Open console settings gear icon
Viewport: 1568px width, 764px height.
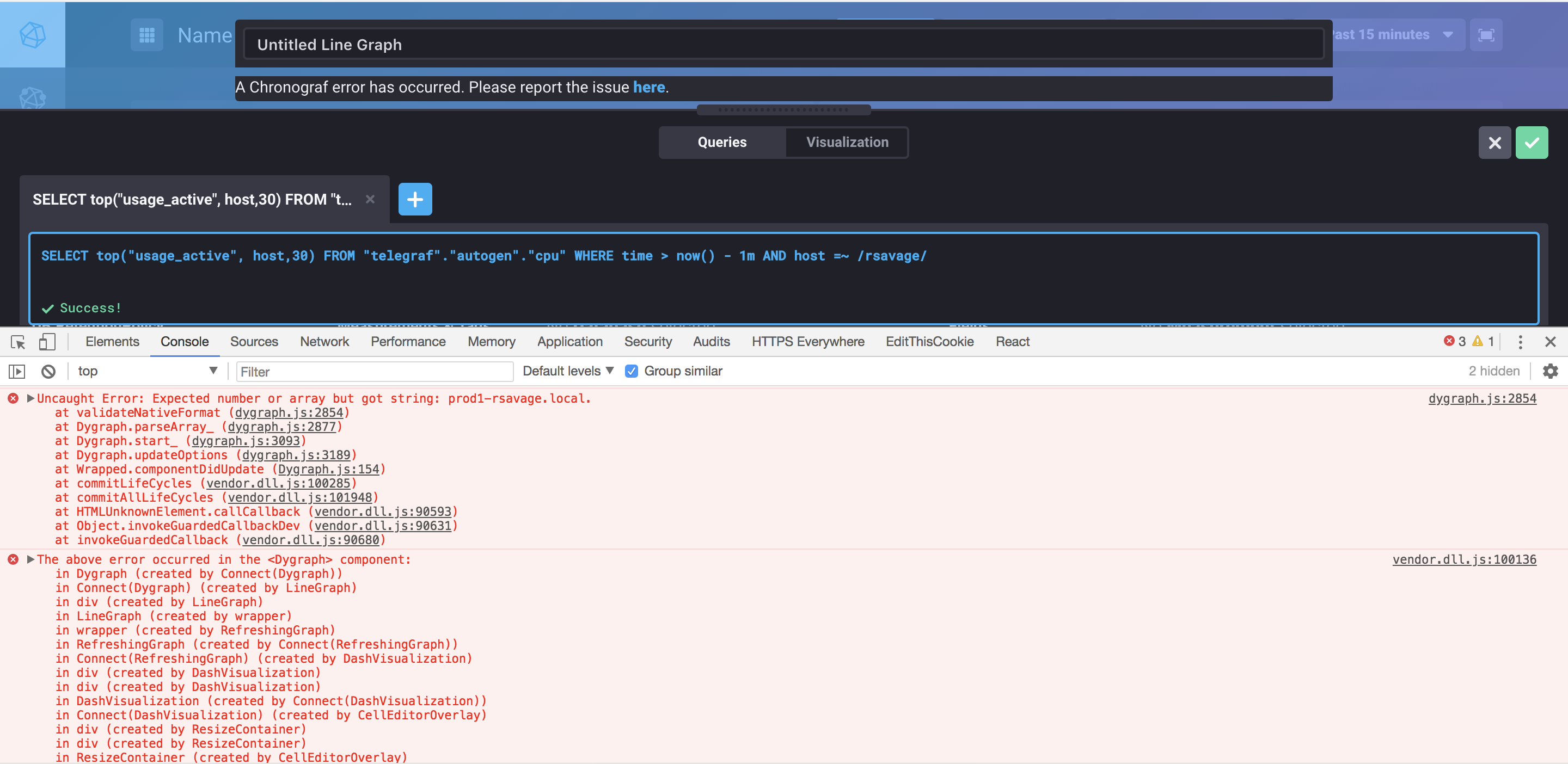(1549, 371)
